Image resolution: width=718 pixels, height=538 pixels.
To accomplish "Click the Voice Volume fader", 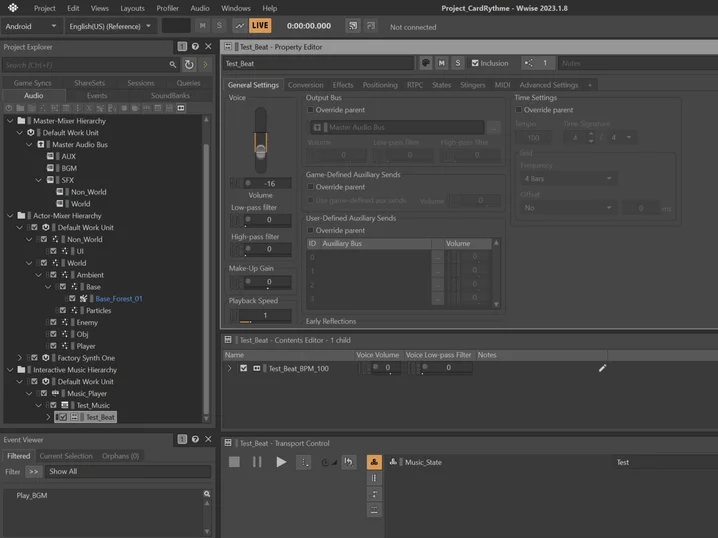I will pyautogui.click(x=261, y=150).
